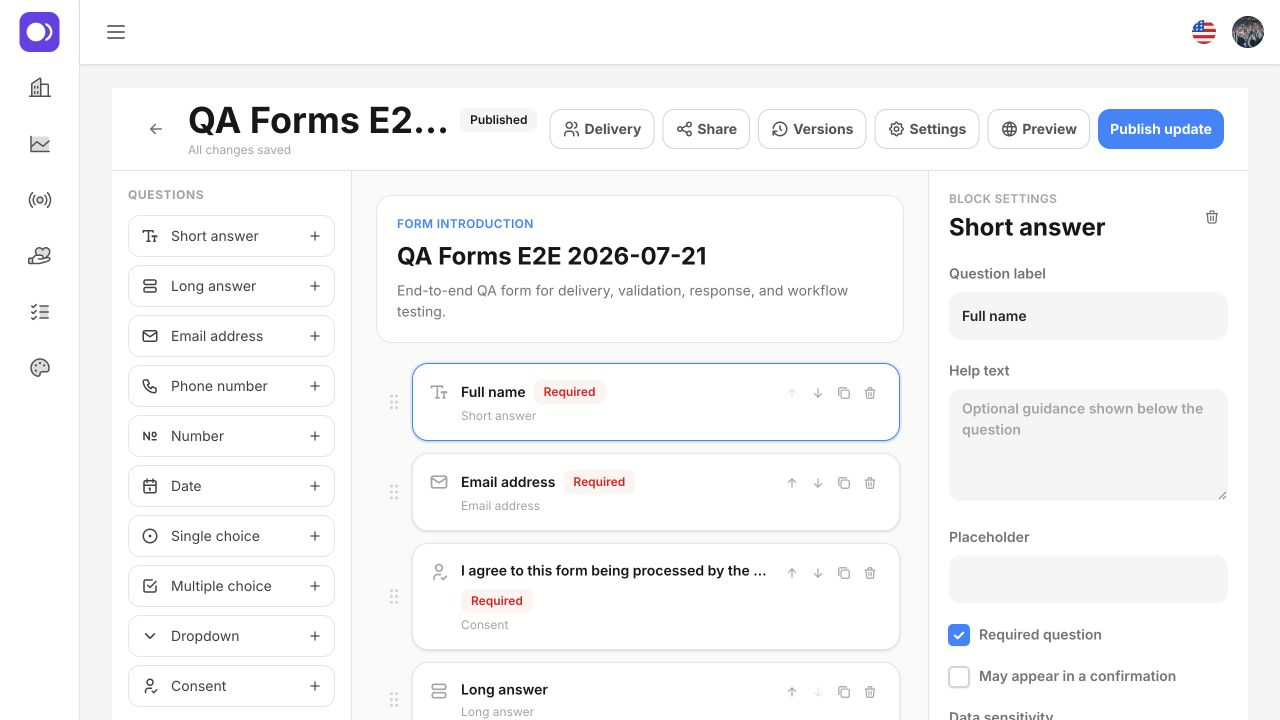Move Full name block down
The height and width of the screenshot is (720, 1280).
pyautogui.click(x=818, y=393)
